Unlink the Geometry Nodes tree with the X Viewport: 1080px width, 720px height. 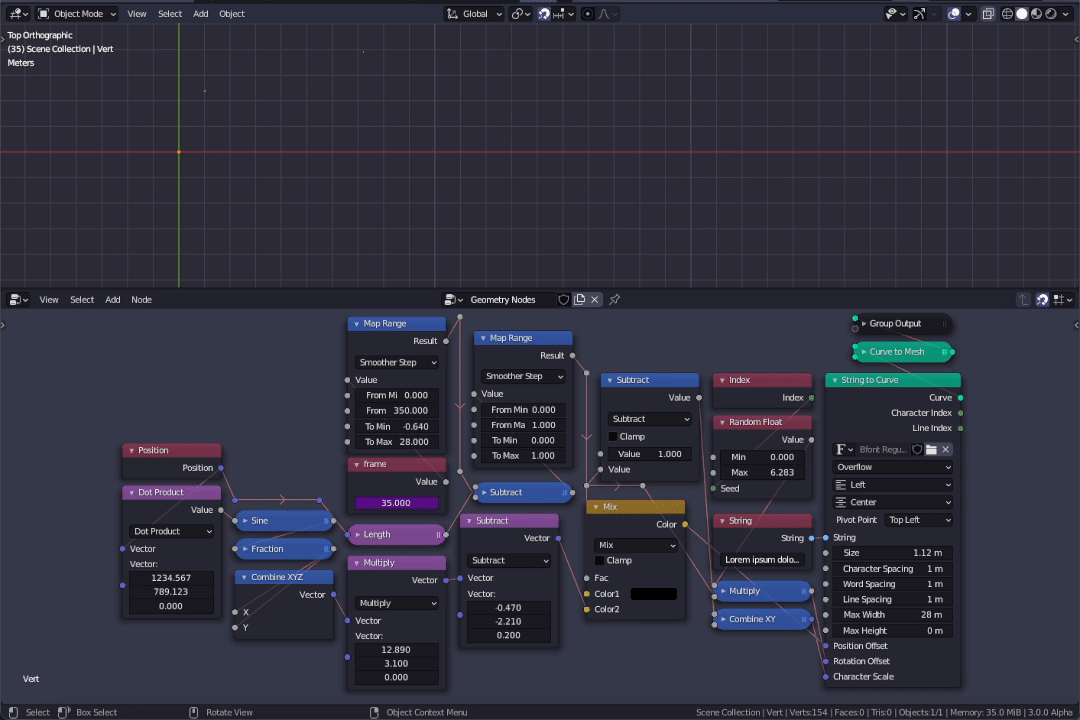click(x=594, y=300)
